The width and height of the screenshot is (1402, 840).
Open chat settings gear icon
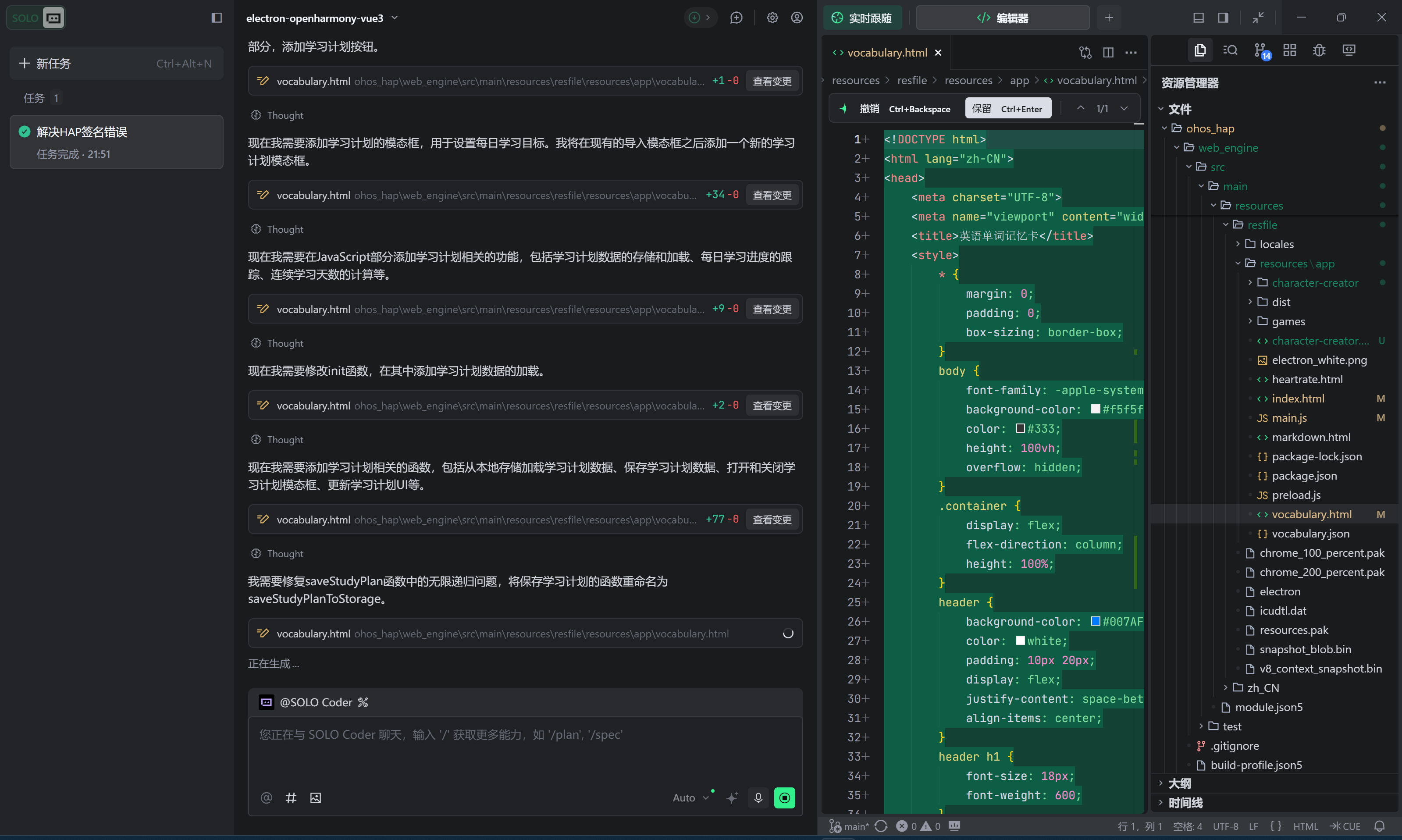(772, 18)
